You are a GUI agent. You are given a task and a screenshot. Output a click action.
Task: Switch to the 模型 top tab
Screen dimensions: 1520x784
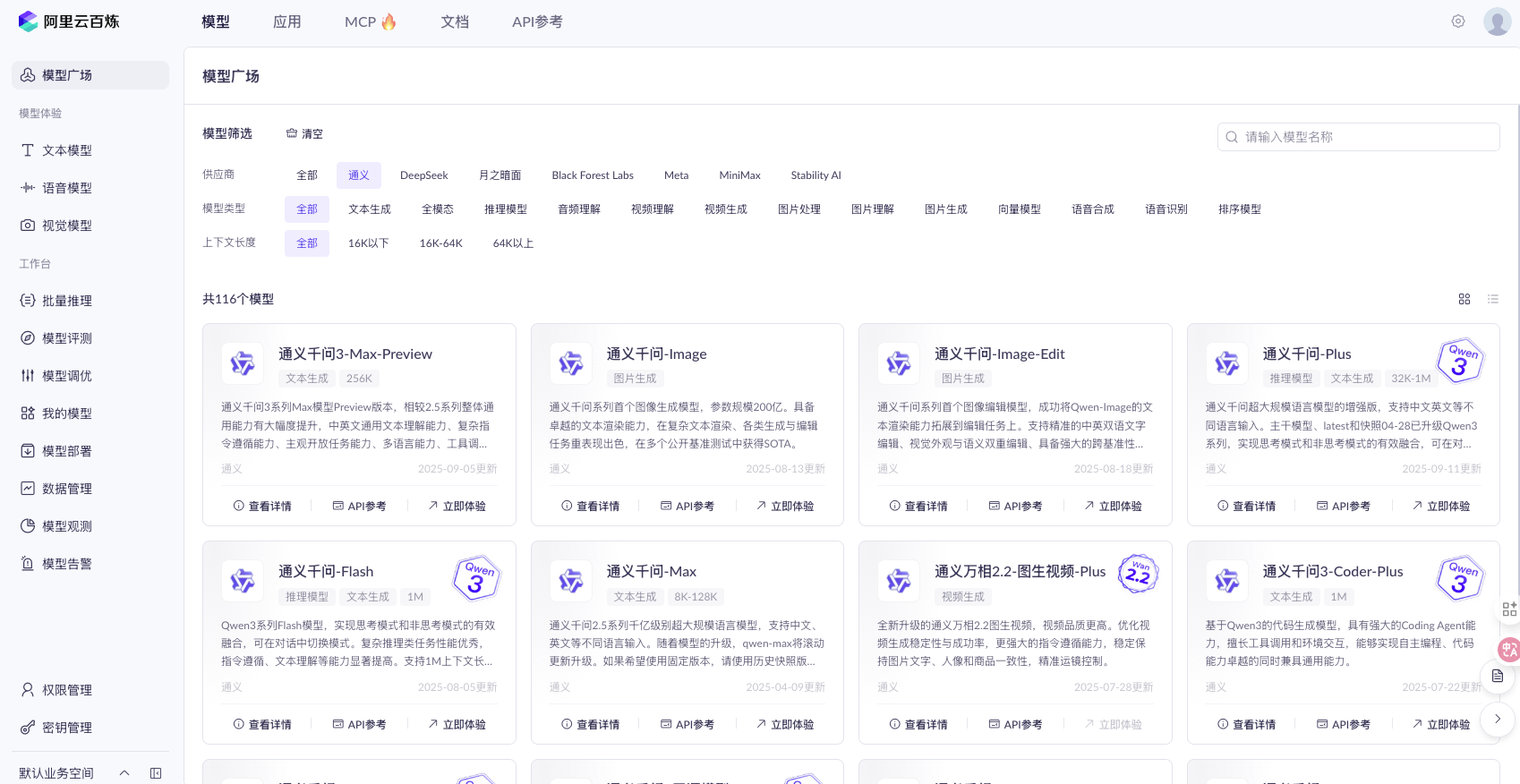(216, 21)
